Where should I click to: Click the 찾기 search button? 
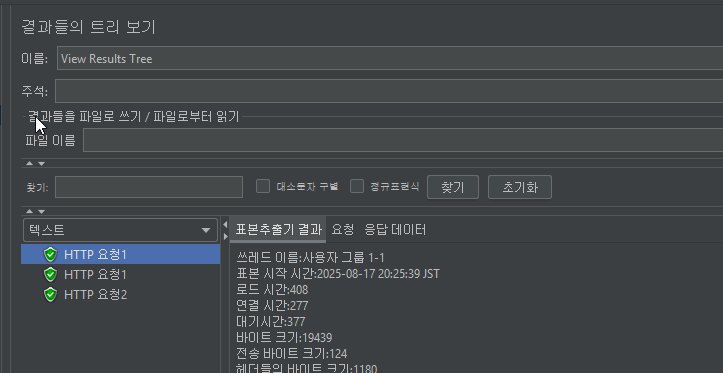453,187
